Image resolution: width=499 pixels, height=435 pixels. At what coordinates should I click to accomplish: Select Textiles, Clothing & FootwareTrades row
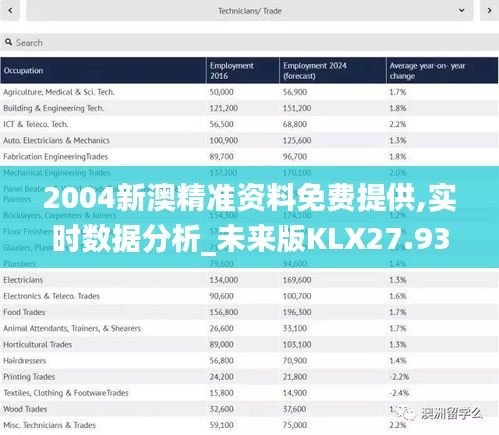tap(249, 393)
